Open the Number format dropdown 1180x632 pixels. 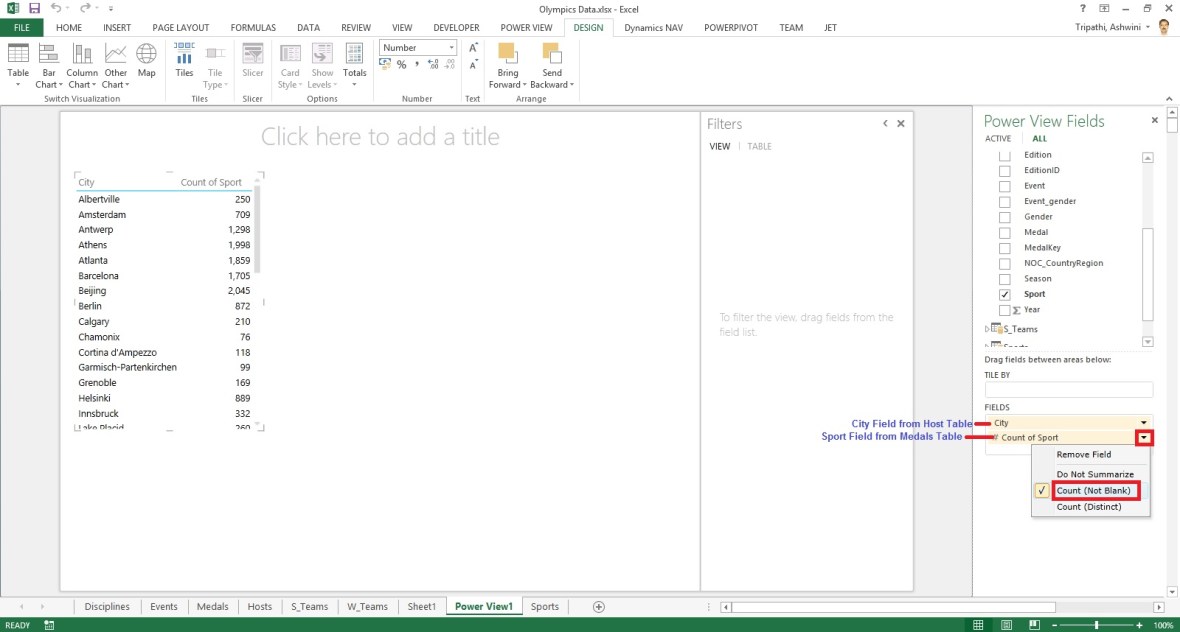click(451, 48)
